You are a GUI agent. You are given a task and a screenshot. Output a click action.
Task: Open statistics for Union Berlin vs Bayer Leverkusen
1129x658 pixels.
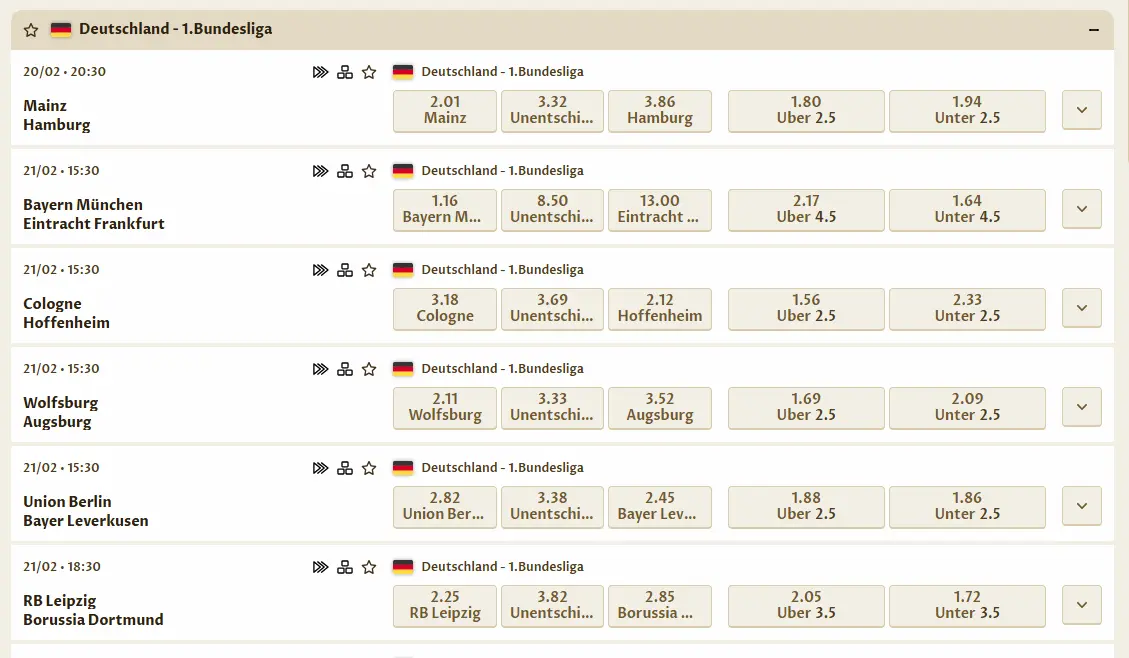[345, 467]
